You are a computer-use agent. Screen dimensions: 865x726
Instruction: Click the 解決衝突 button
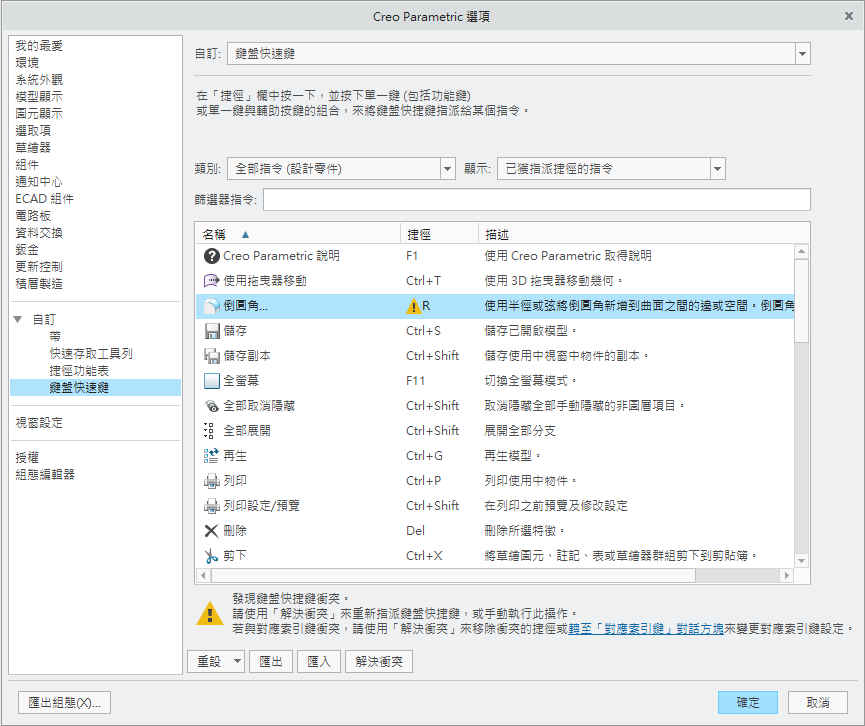pyautogui.click(x=378, y=661)
